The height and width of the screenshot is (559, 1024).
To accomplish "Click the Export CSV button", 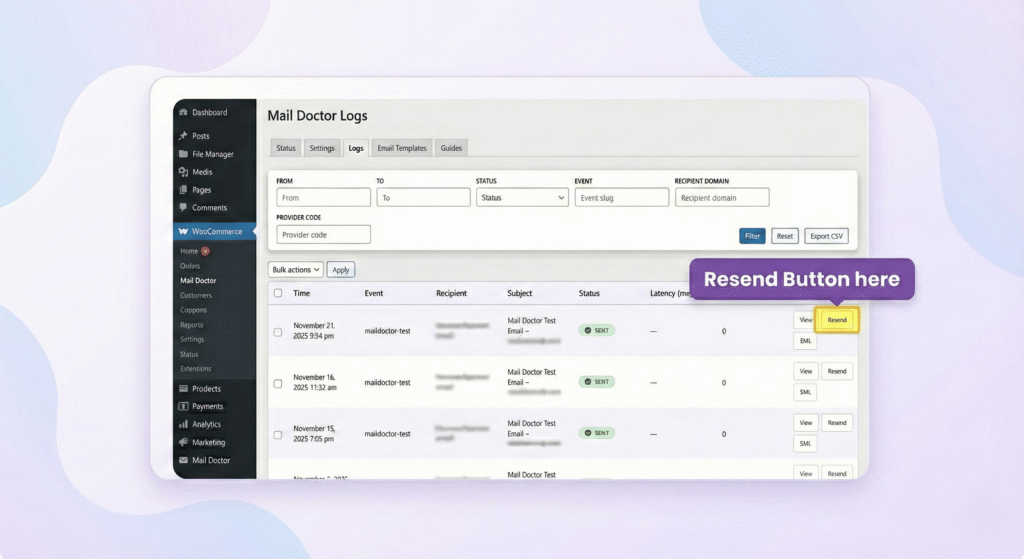I will pos(826,236).
